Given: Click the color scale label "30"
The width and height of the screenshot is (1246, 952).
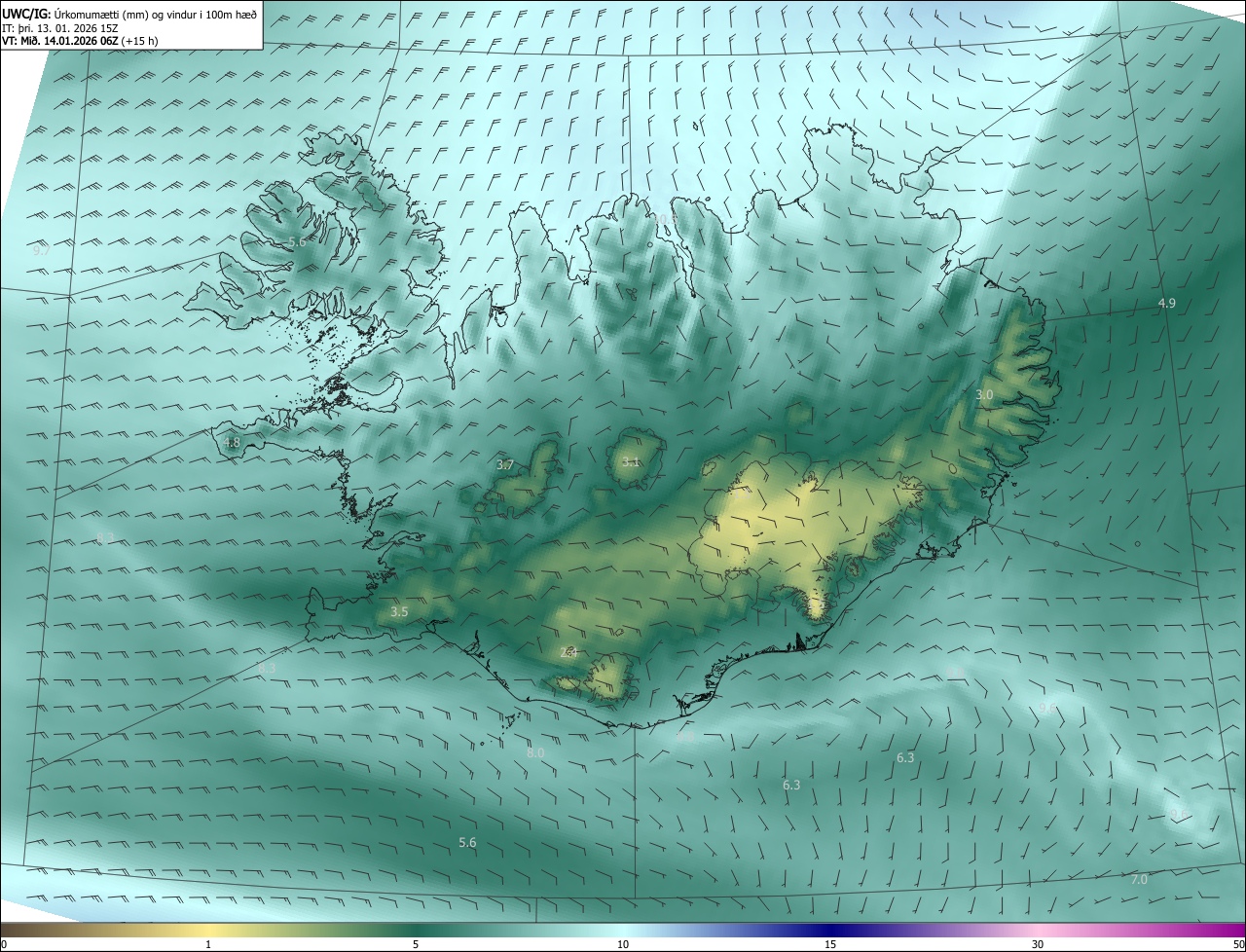Looking at the screenshot, I should pyautogui.click(x=1038, y=944).
